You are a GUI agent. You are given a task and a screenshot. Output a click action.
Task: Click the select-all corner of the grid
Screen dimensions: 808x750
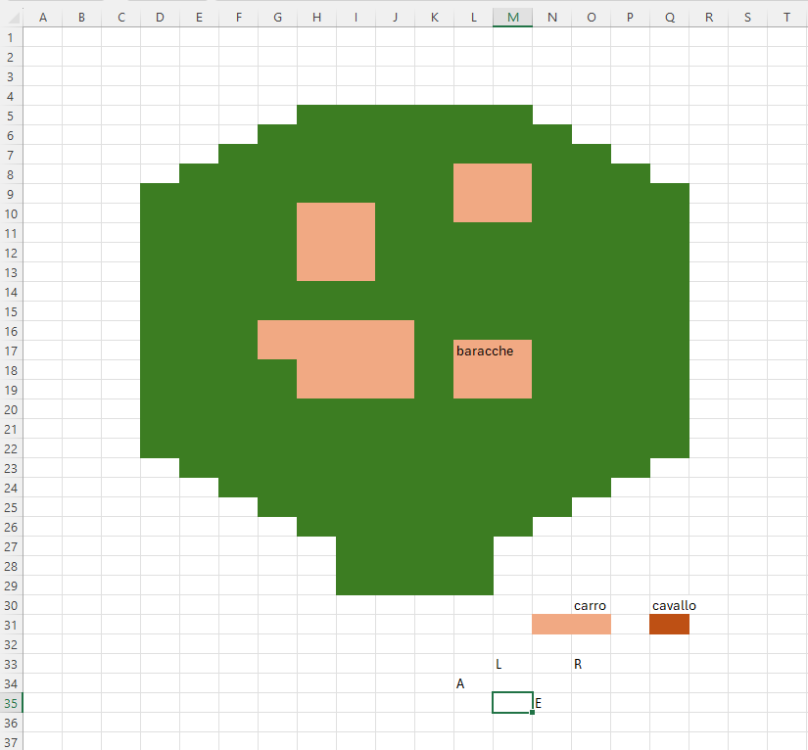[x=10, y=17]
